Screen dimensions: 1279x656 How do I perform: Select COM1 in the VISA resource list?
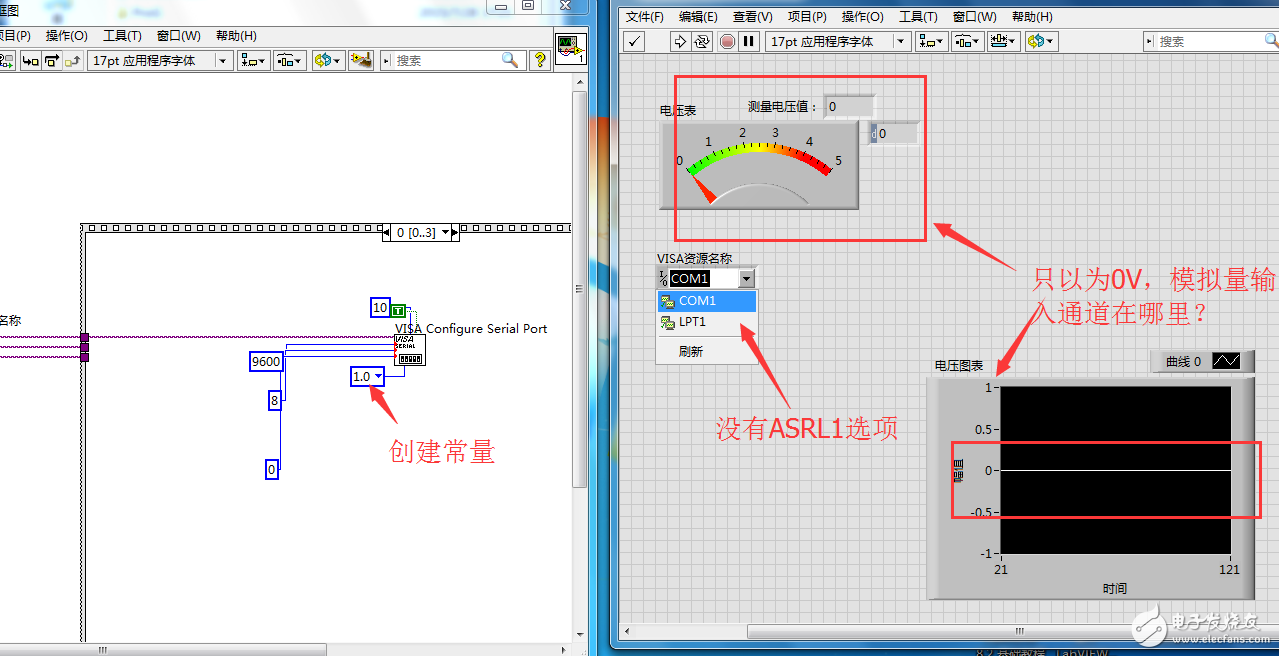pyautogui.click(x=707, y=301)
